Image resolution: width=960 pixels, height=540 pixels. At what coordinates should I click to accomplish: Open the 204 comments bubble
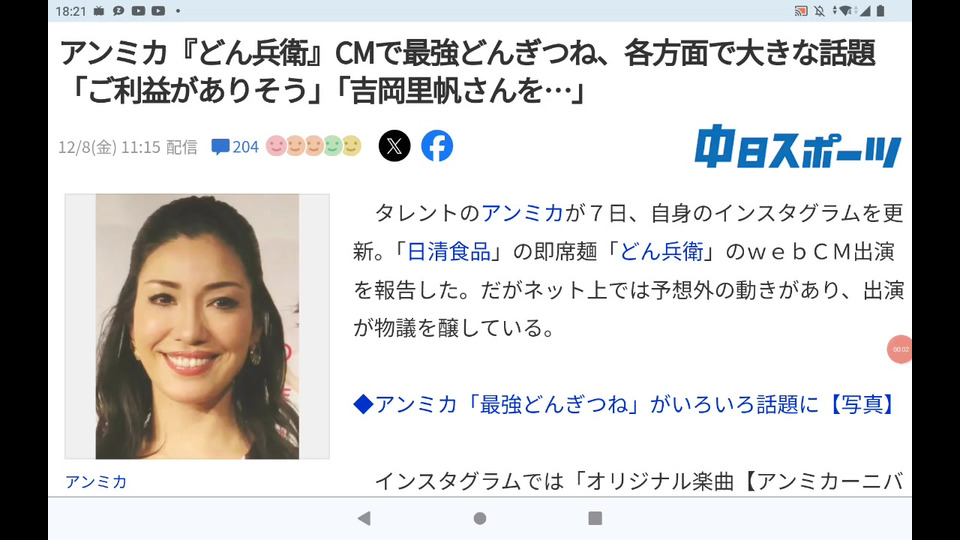click(x=235, y=147)
